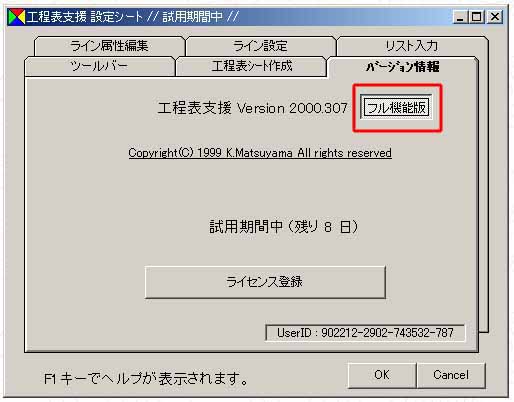The height and width of the screenshot is (402, 514).
Task: Click the UserID field
Action: pyautogui.click(x=365, y=333)
